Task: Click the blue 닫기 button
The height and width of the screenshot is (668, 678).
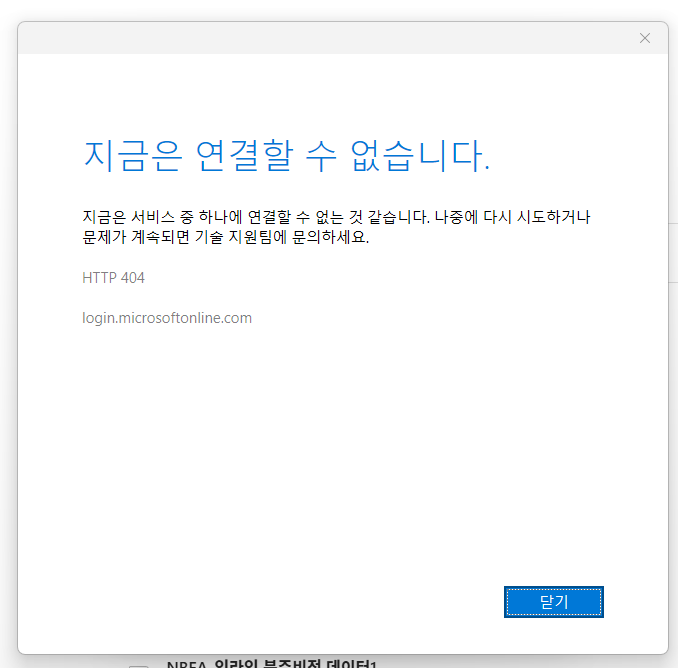Action: click(553, 602)
